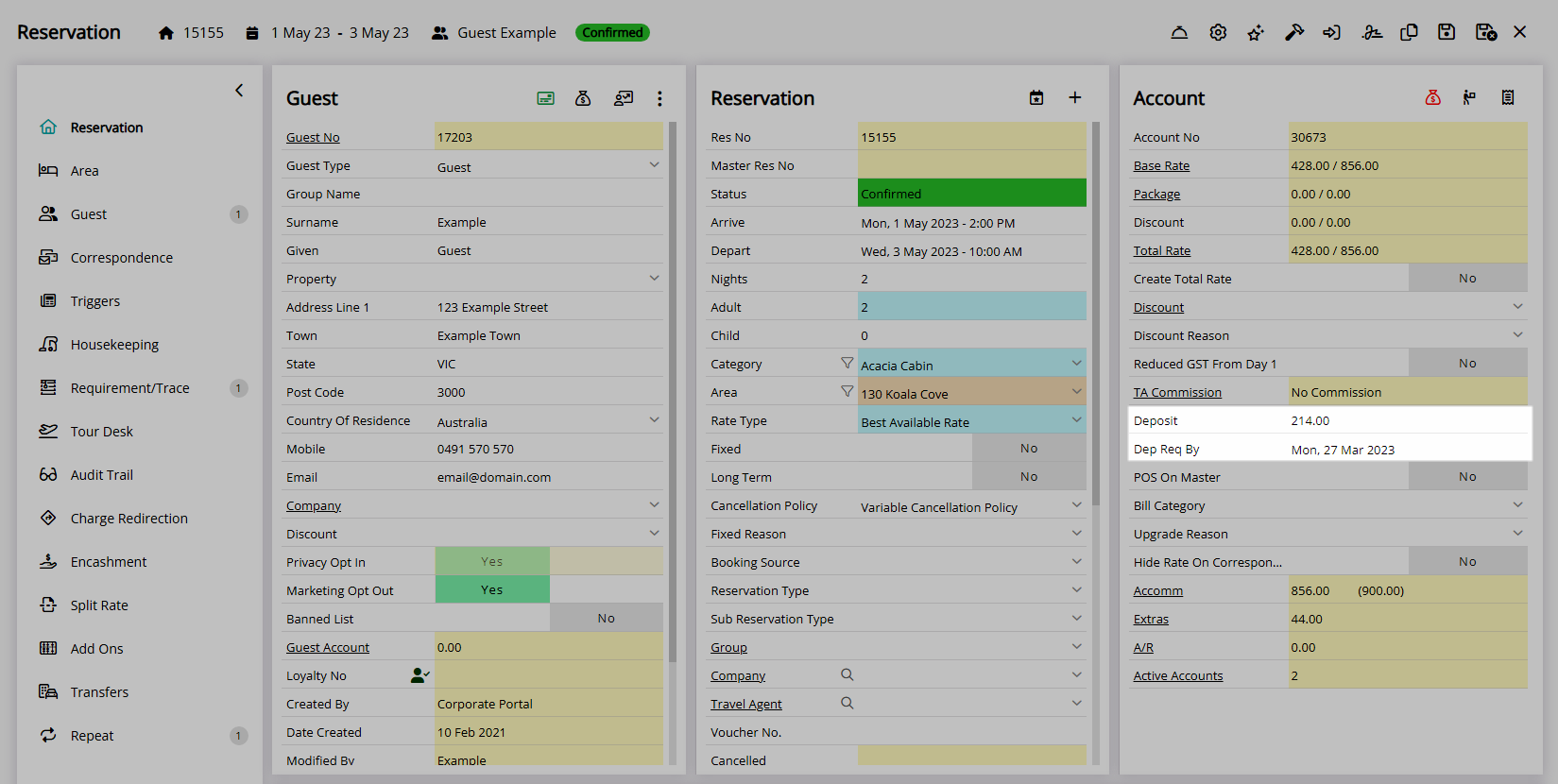
Task: Open the gear settings icon in the top toolbar
Action: coord(1218,32)
